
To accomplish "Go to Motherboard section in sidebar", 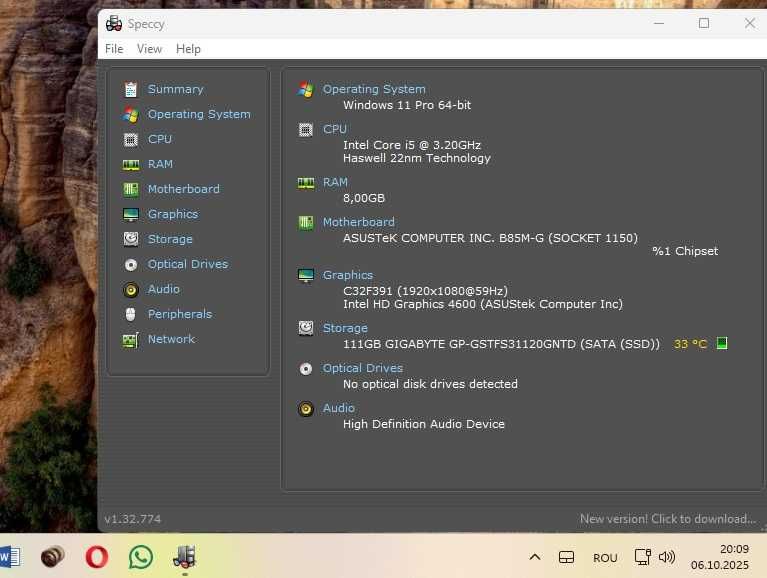I will [x=183, y=189].
